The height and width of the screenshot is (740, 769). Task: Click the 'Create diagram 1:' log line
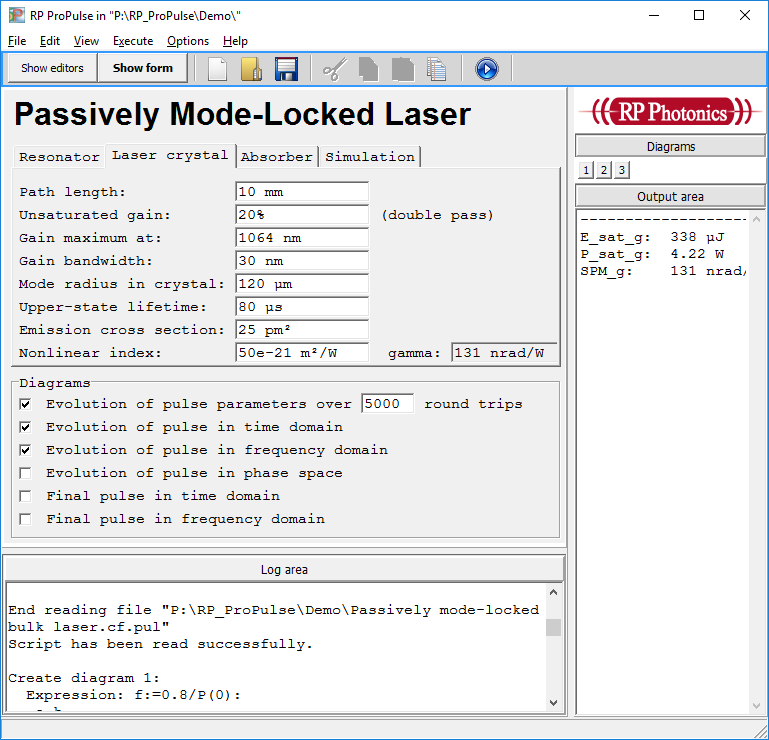coord(84,678)
